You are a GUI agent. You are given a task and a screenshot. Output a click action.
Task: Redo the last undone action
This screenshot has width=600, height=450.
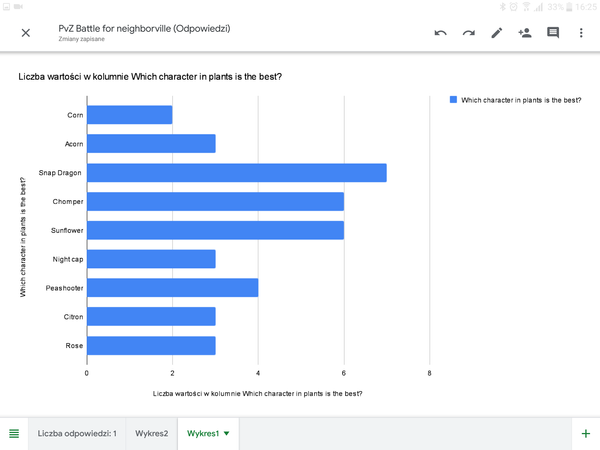pos(468,33)
